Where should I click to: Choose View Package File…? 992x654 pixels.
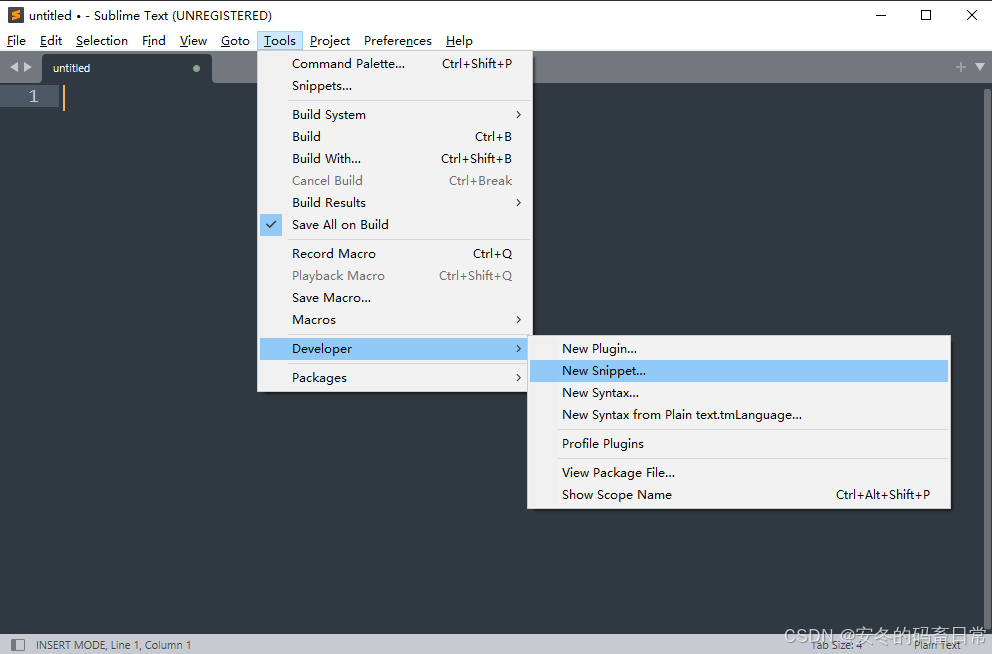[x=739, y=472]
